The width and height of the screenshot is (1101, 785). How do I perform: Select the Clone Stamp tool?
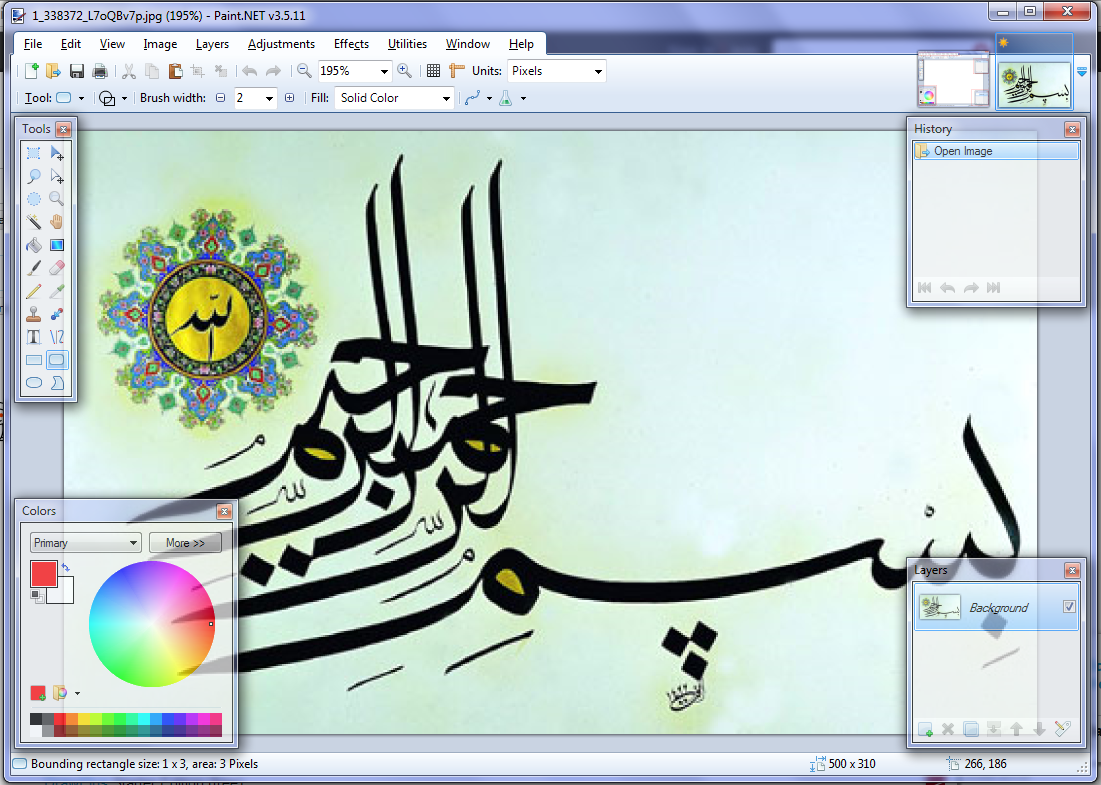(34, 315)
